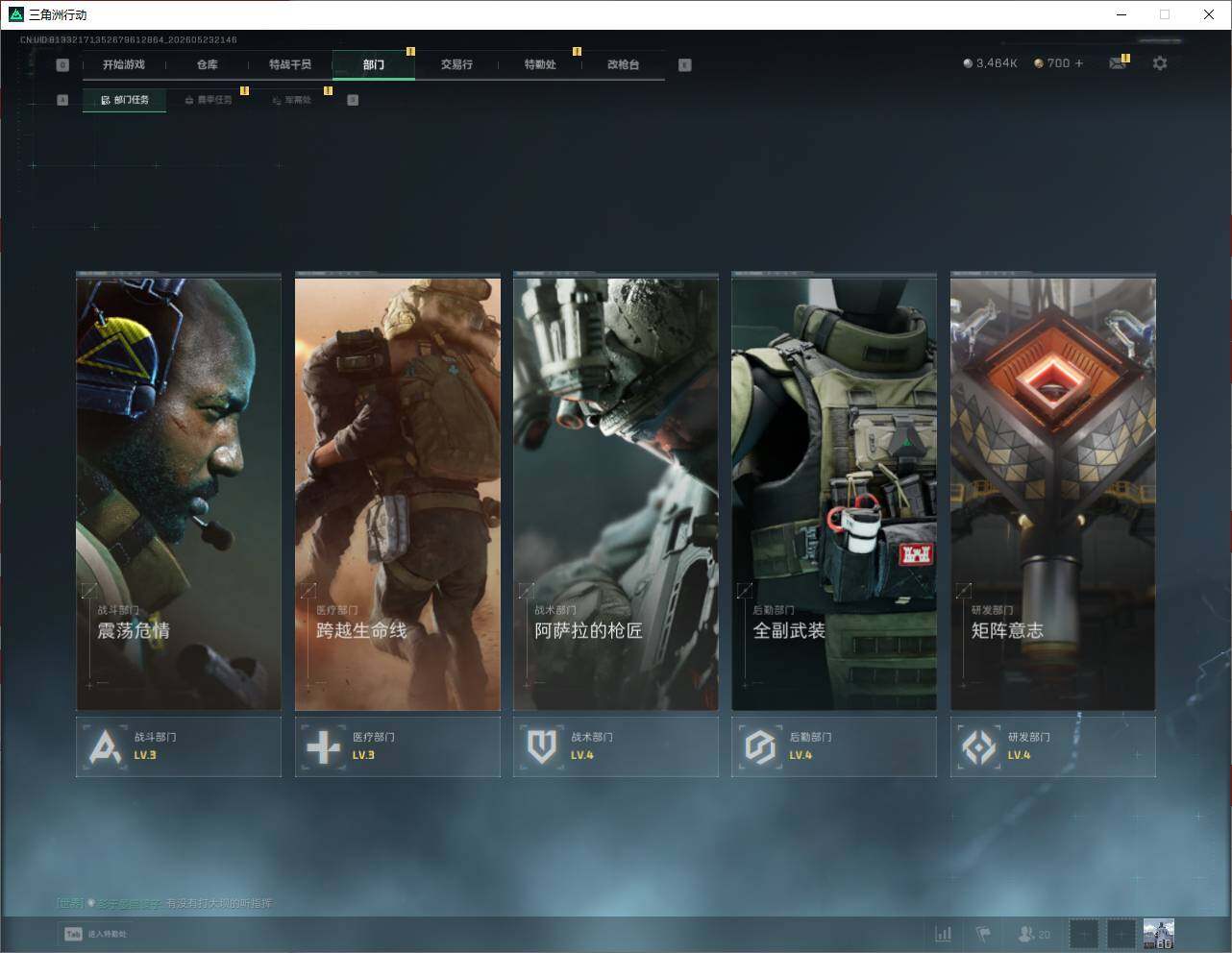Click the flag icon in bottom bar

[983, 934]
